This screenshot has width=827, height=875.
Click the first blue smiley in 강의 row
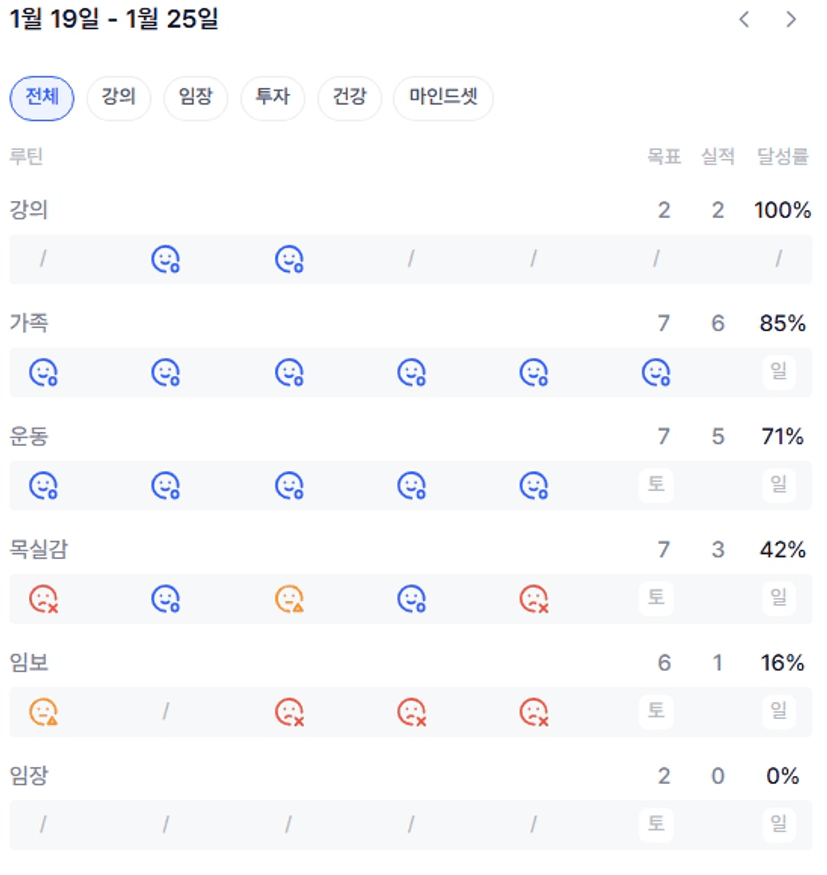(165, 260)
